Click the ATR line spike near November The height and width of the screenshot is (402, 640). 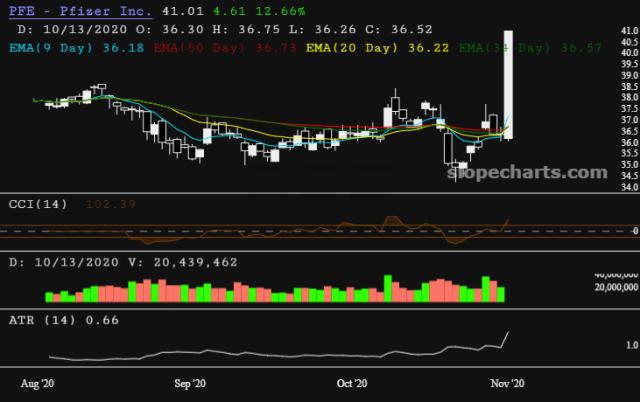click(508, 335)
